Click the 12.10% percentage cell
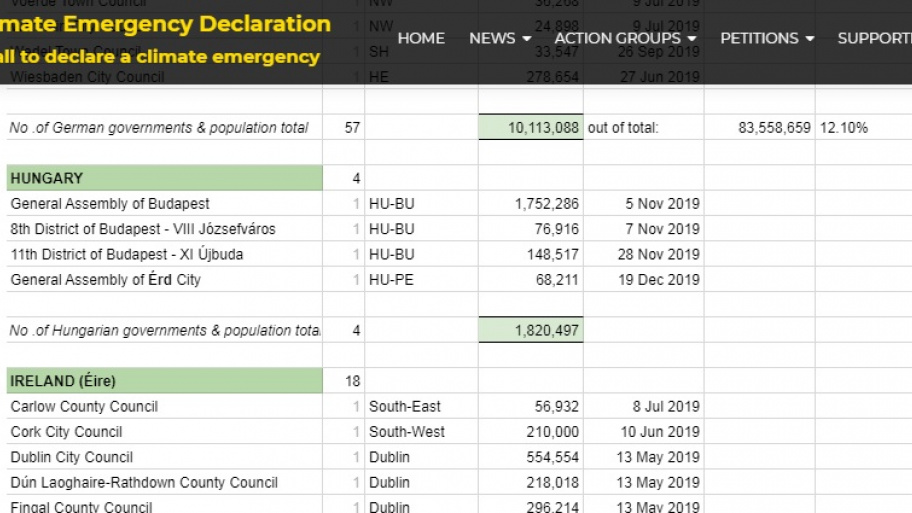The image size is (912, 513). [x=844, y=128]
